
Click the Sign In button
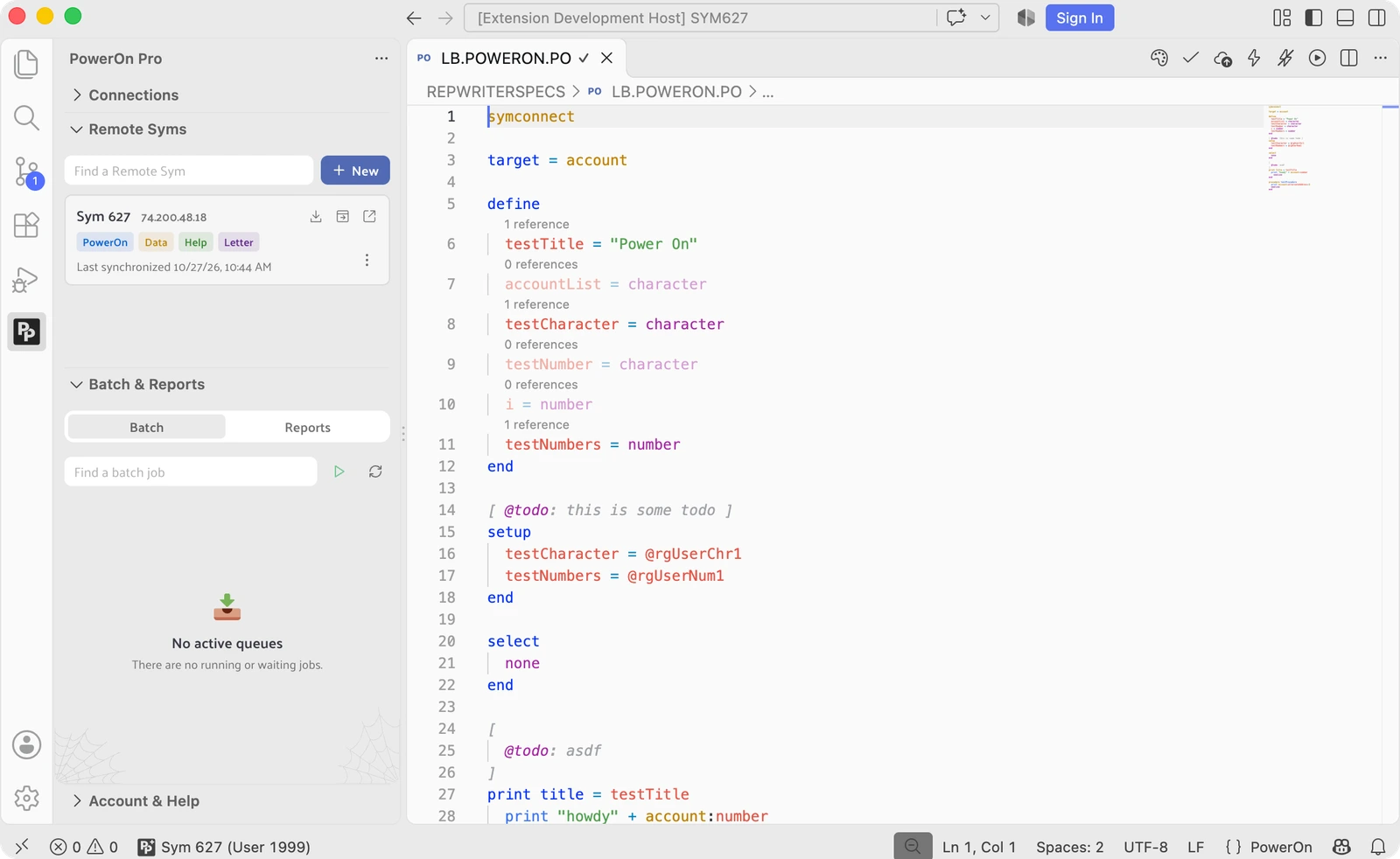click(1080, 17)
